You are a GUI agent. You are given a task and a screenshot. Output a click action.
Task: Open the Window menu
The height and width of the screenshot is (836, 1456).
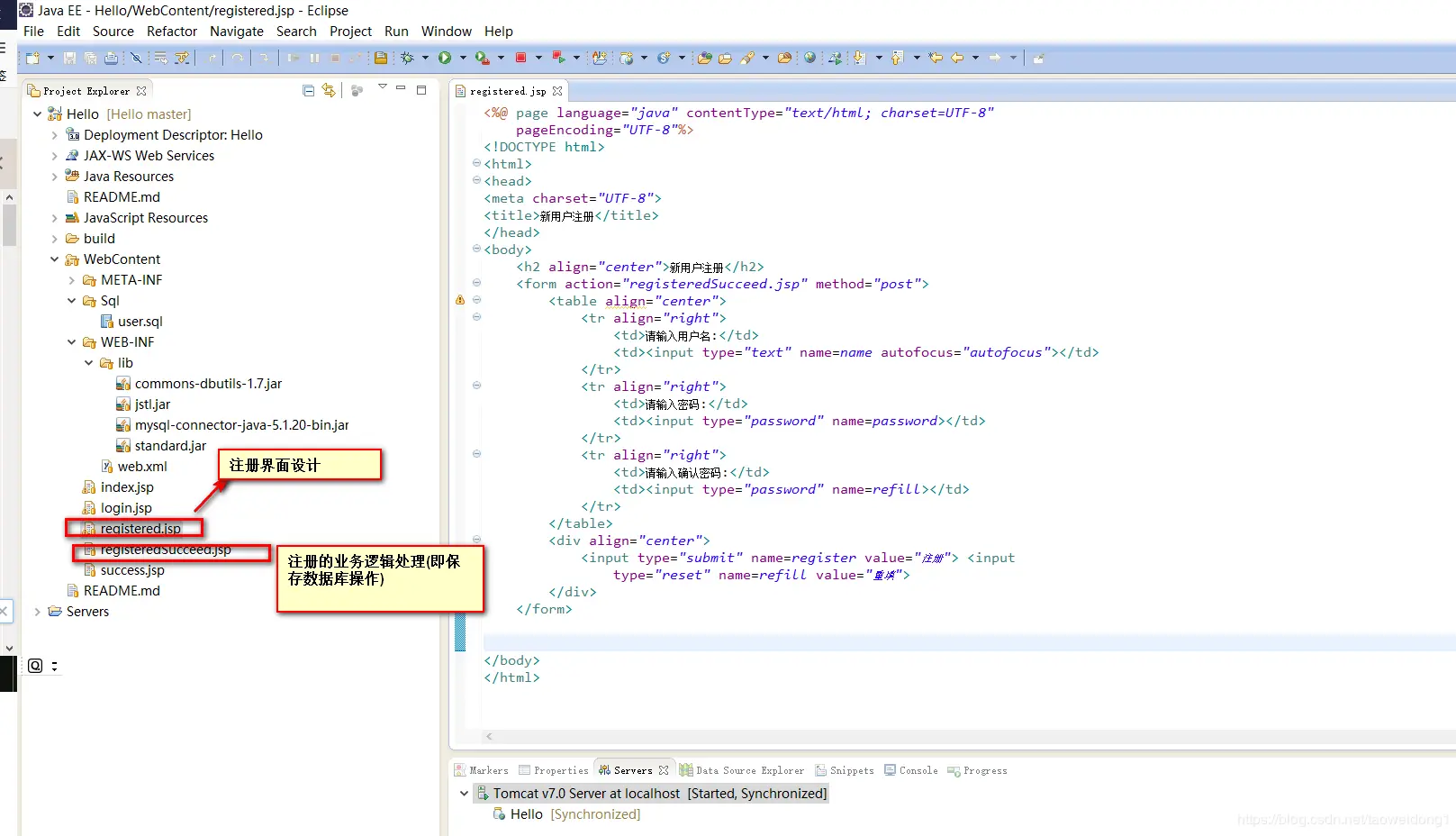447,32
